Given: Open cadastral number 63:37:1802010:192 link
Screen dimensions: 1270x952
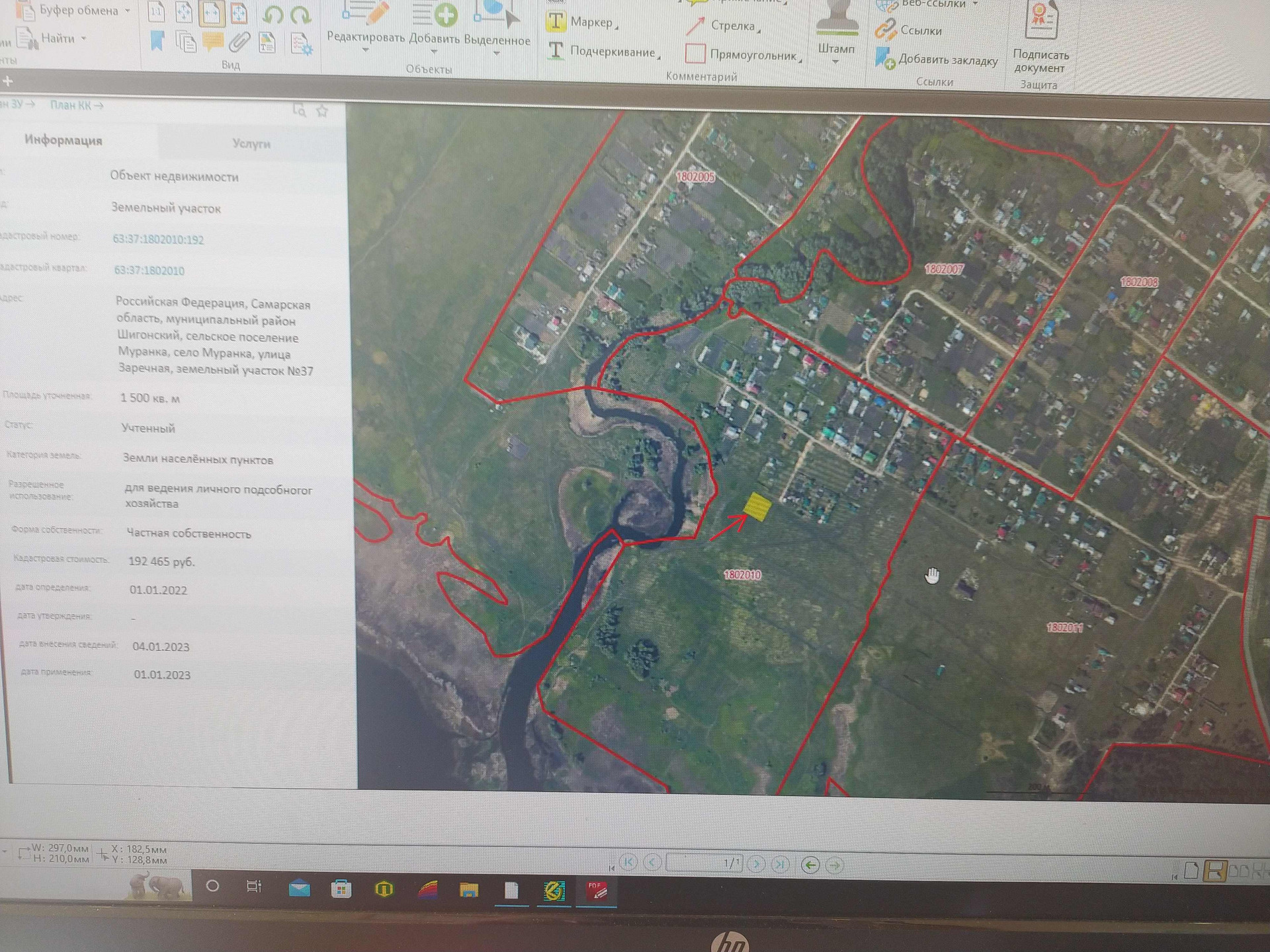Looking at the screenshot, I should [158, 239].
